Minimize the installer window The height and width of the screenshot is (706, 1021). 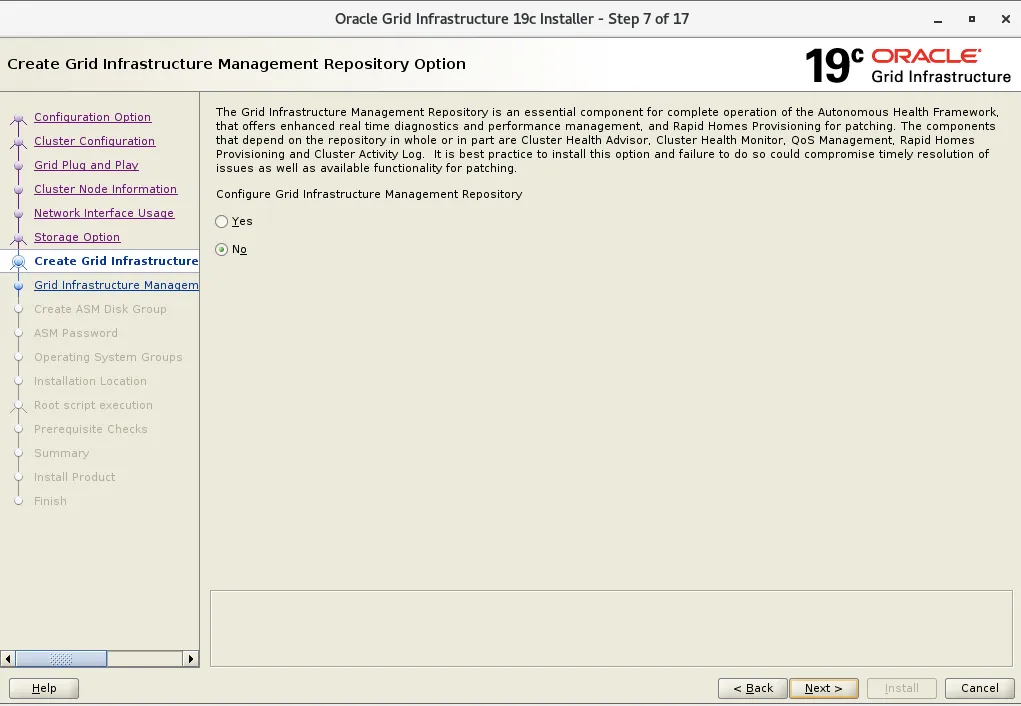pyautogui.click(x=937, y=19)
